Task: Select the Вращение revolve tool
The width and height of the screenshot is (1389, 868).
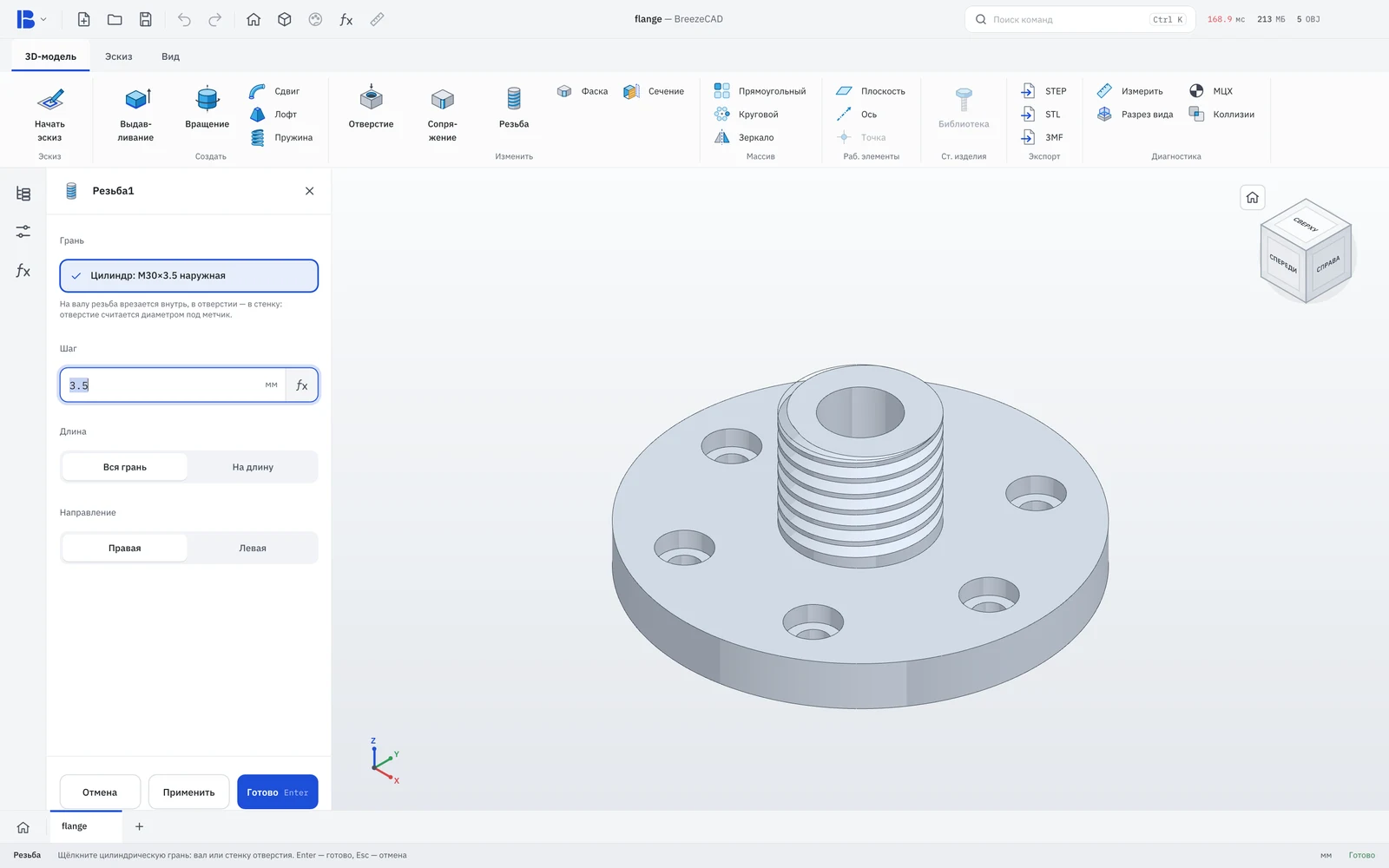Action: coord(207,108)
